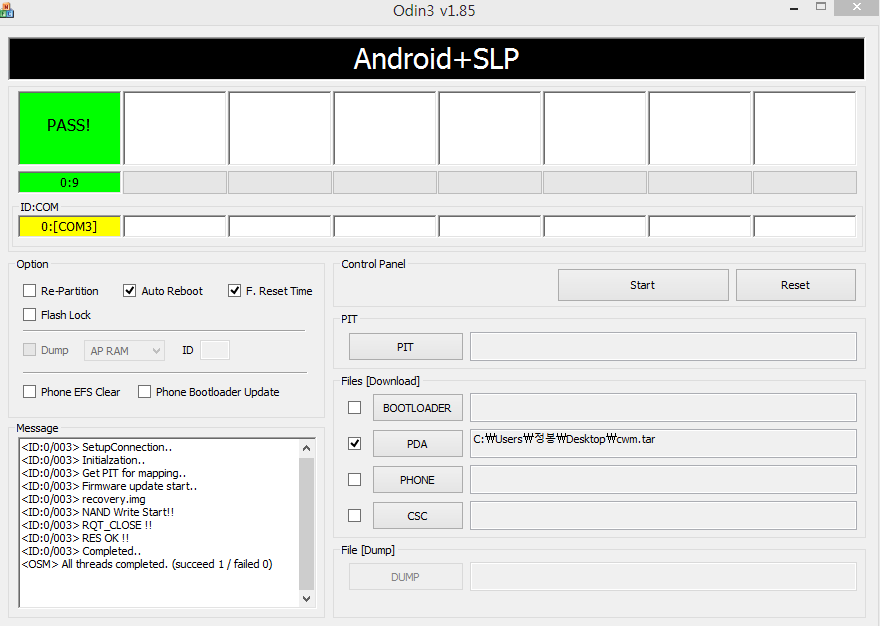Open the AP RAM dropdown
Image resolution: width=880 pixels, height=626 pixels.
click(125, 350)
